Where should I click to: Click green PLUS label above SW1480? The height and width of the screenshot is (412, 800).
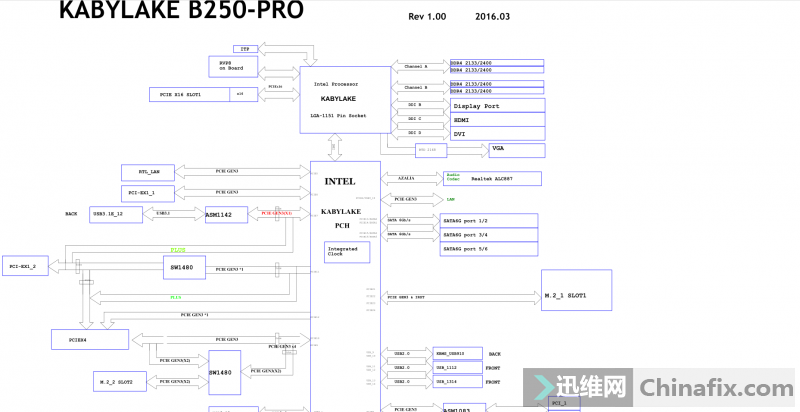tap(178, 250)
